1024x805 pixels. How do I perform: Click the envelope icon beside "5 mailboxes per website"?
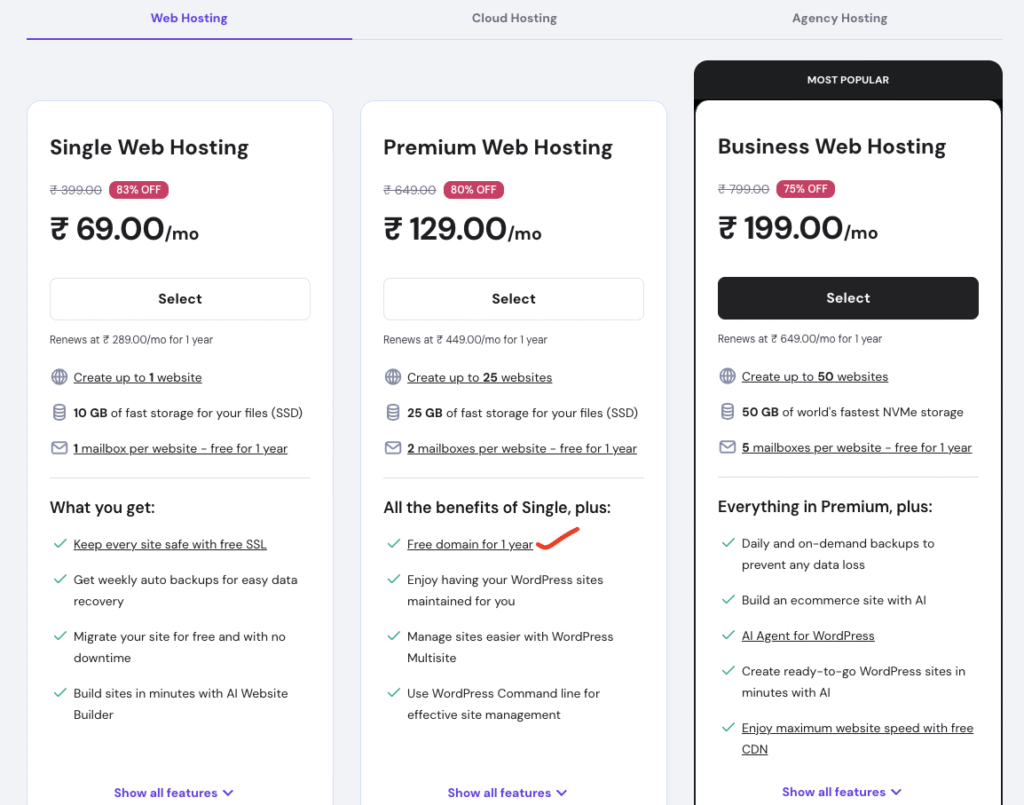coord(726,447)
